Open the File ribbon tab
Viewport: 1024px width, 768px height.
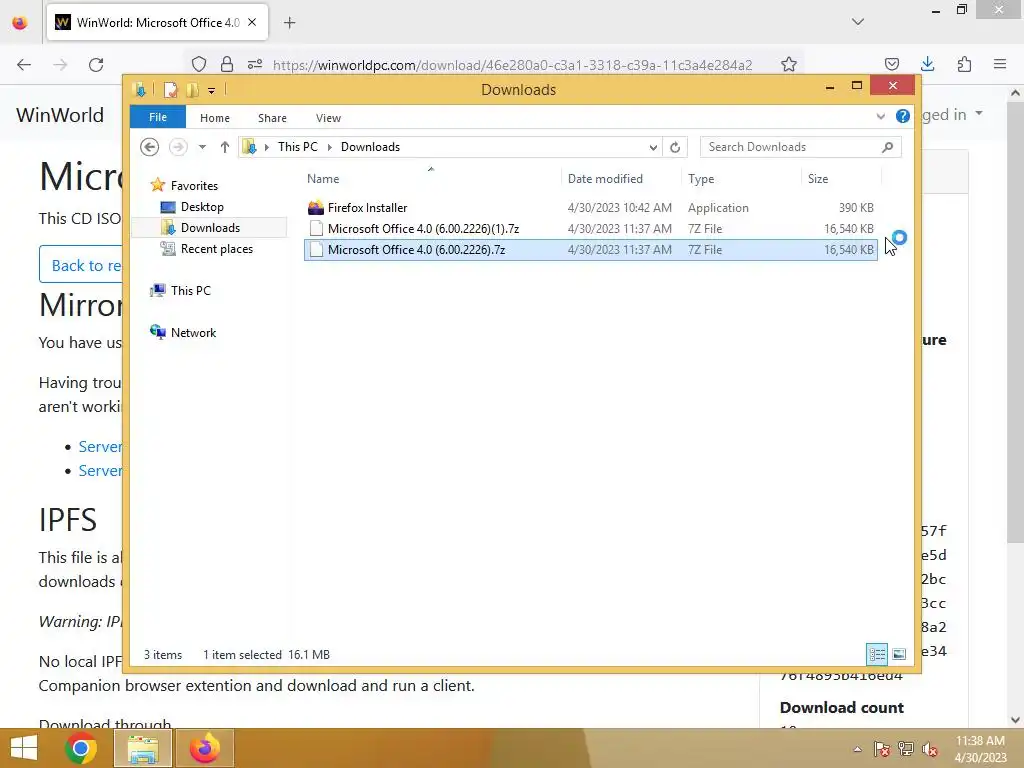(x=158, y=117)
